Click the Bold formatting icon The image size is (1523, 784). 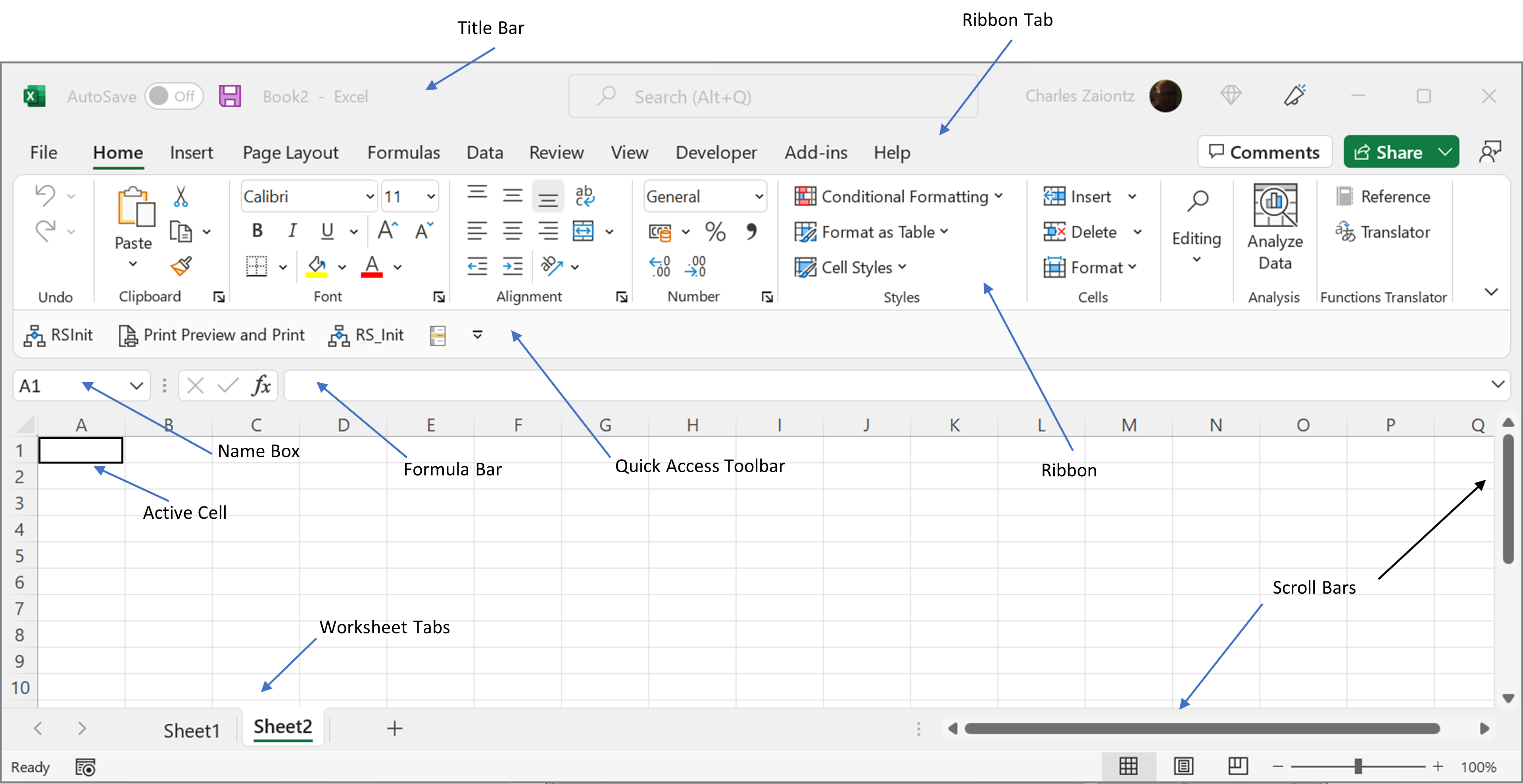pyautogui.click(x=257, y=231)
